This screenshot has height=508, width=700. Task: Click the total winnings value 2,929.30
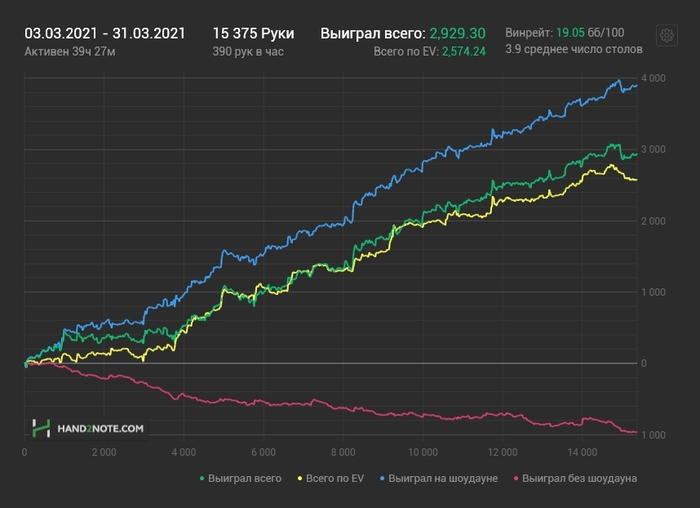click(458, 33)
